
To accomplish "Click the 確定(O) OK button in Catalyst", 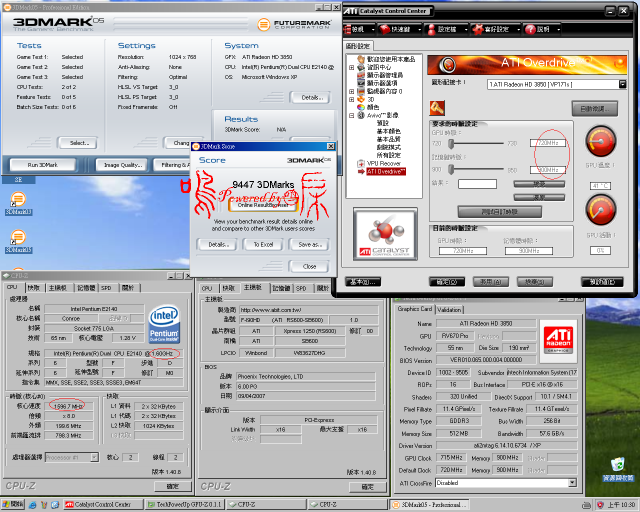I will tap(447, 282).
